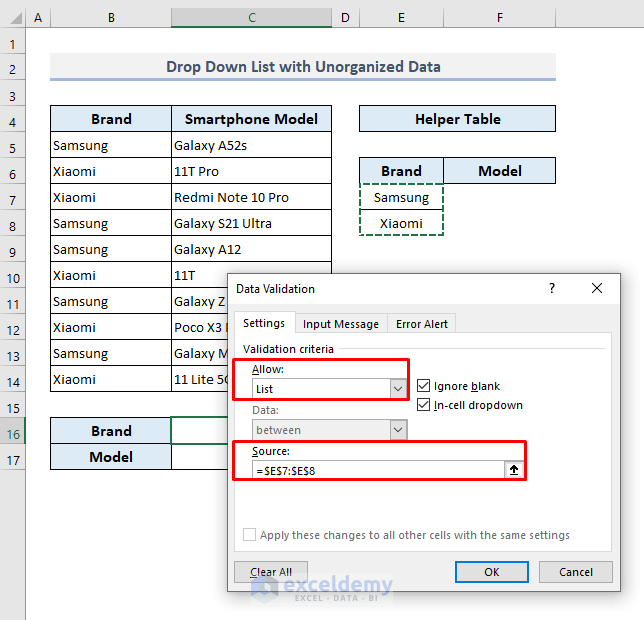Switch to the Input Message tab
Screen dimensions: 644x620
click(x=340, y=324)
